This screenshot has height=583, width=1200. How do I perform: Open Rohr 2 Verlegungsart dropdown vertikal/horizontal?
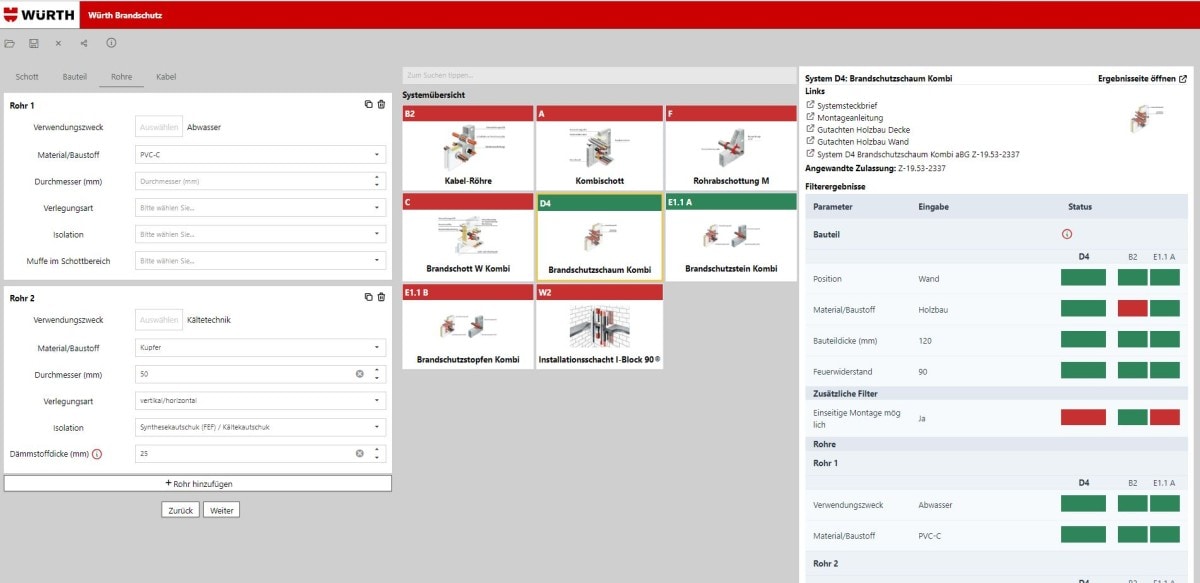coord(260,400)
